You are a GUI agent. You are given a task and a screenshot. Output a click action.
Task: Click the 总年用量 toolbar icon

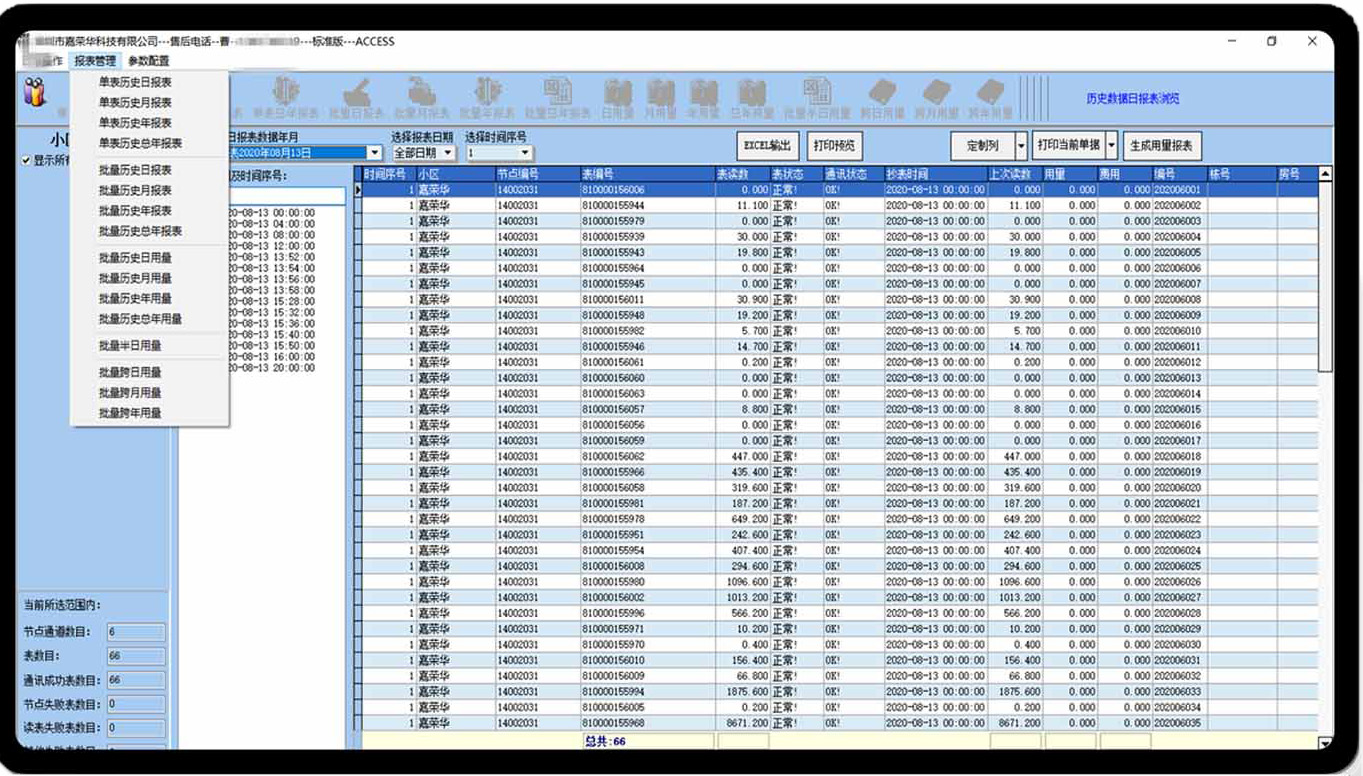point(751,98)
